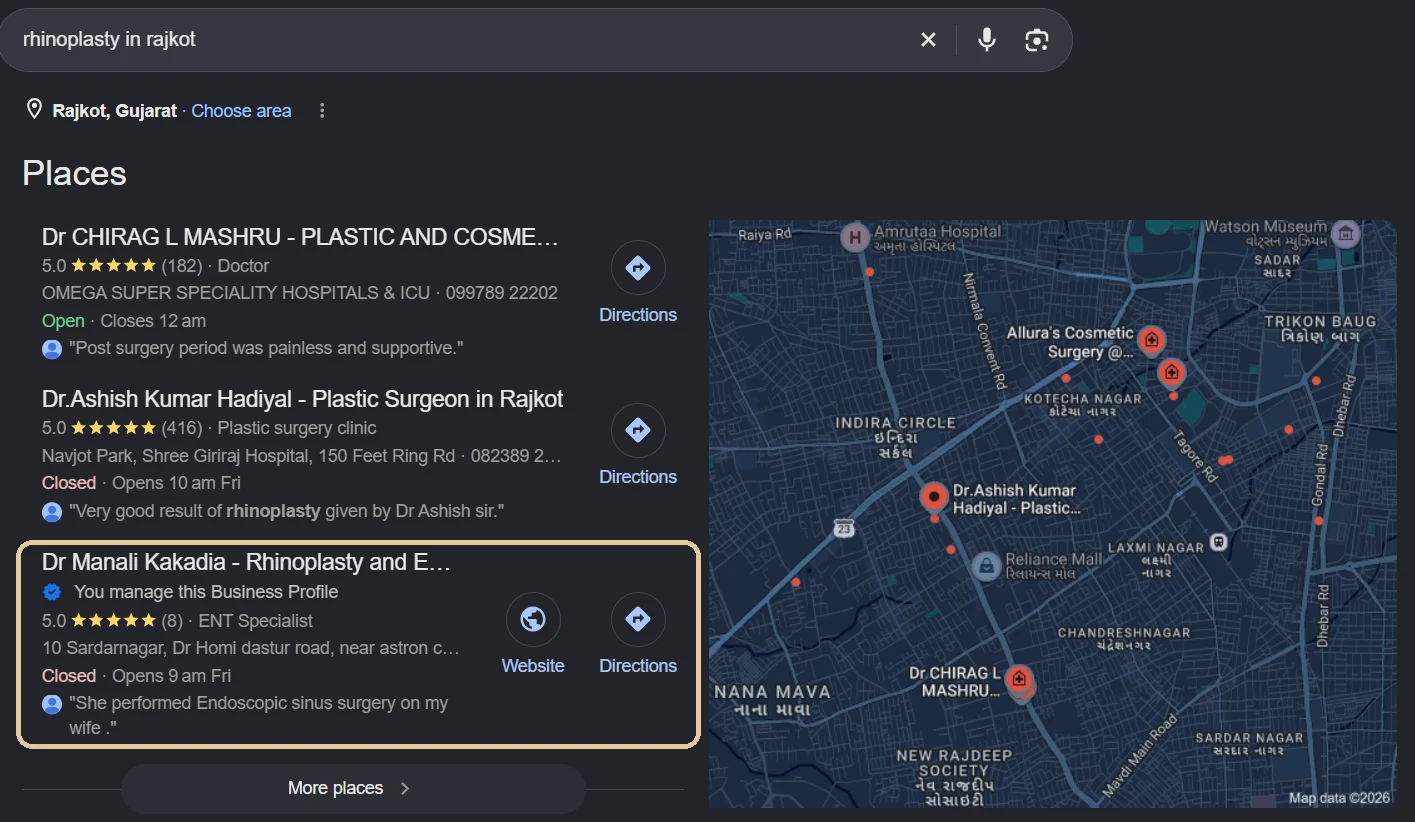Click the Dr CHIRAG L MASHRU map pin

(x=1019, y=680)
